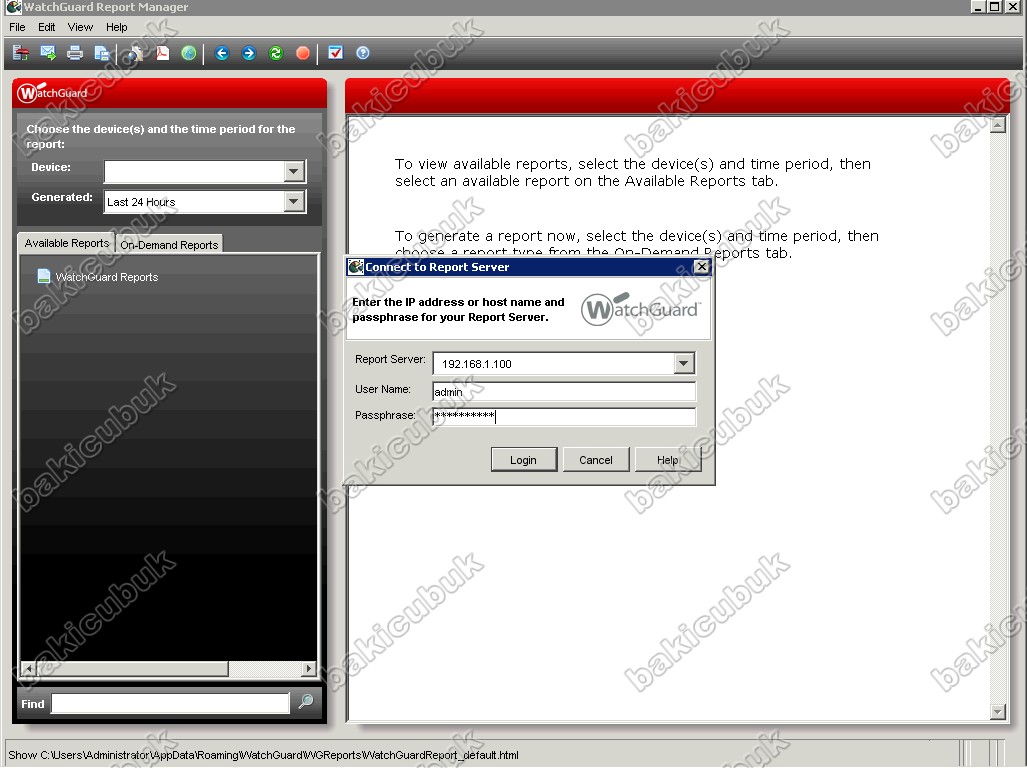Screen dimensions: 1027x768
Task: Open the View menu
Action: [80, 27]
